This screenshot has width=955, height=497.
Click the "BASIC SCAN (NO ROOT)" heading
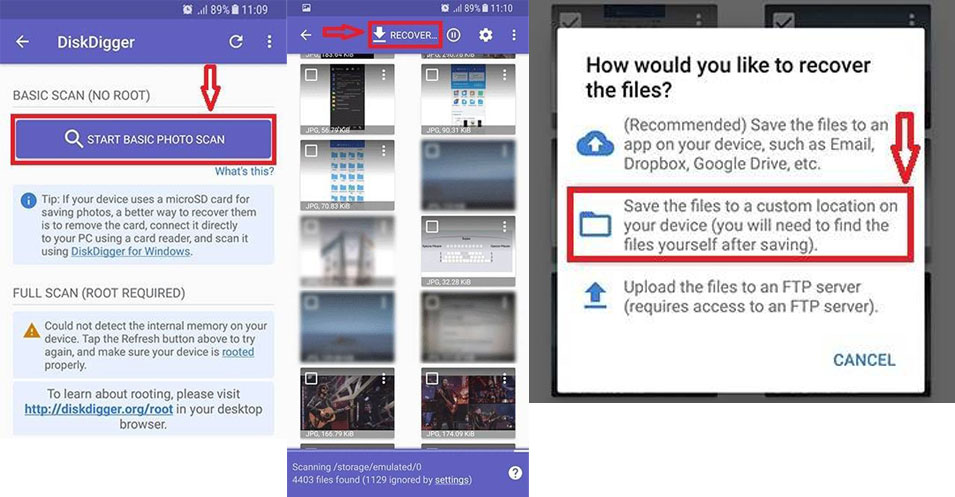point(81,96)
